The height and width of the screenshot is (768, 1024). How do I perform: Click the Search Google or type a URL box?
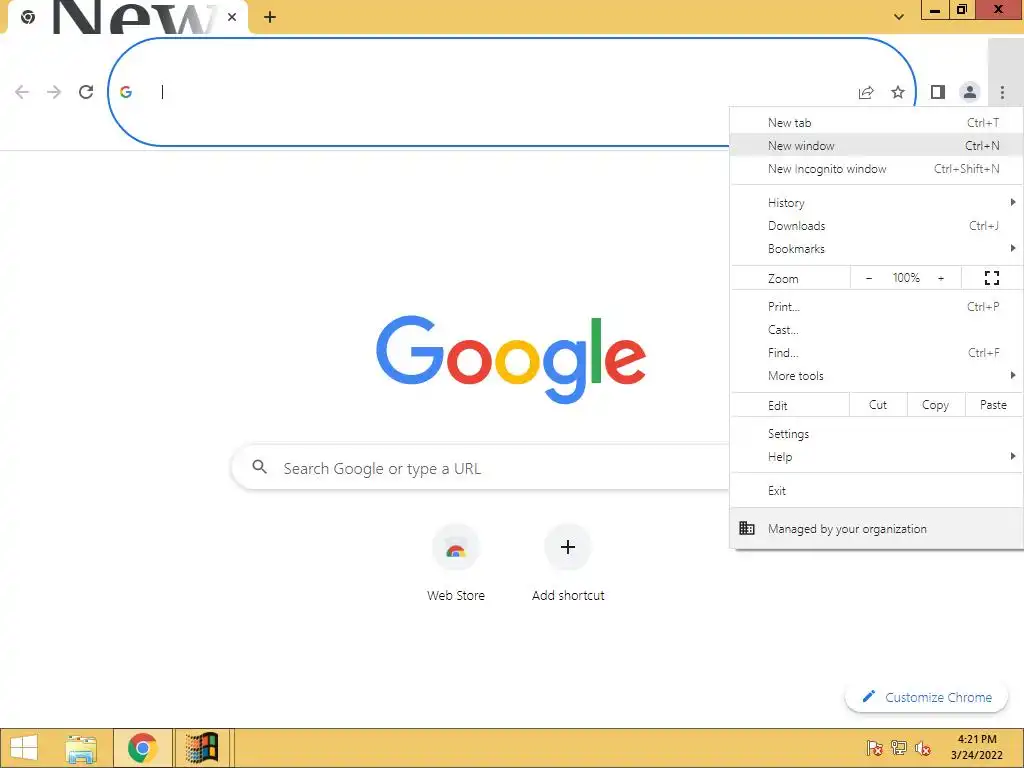(480, 468)
